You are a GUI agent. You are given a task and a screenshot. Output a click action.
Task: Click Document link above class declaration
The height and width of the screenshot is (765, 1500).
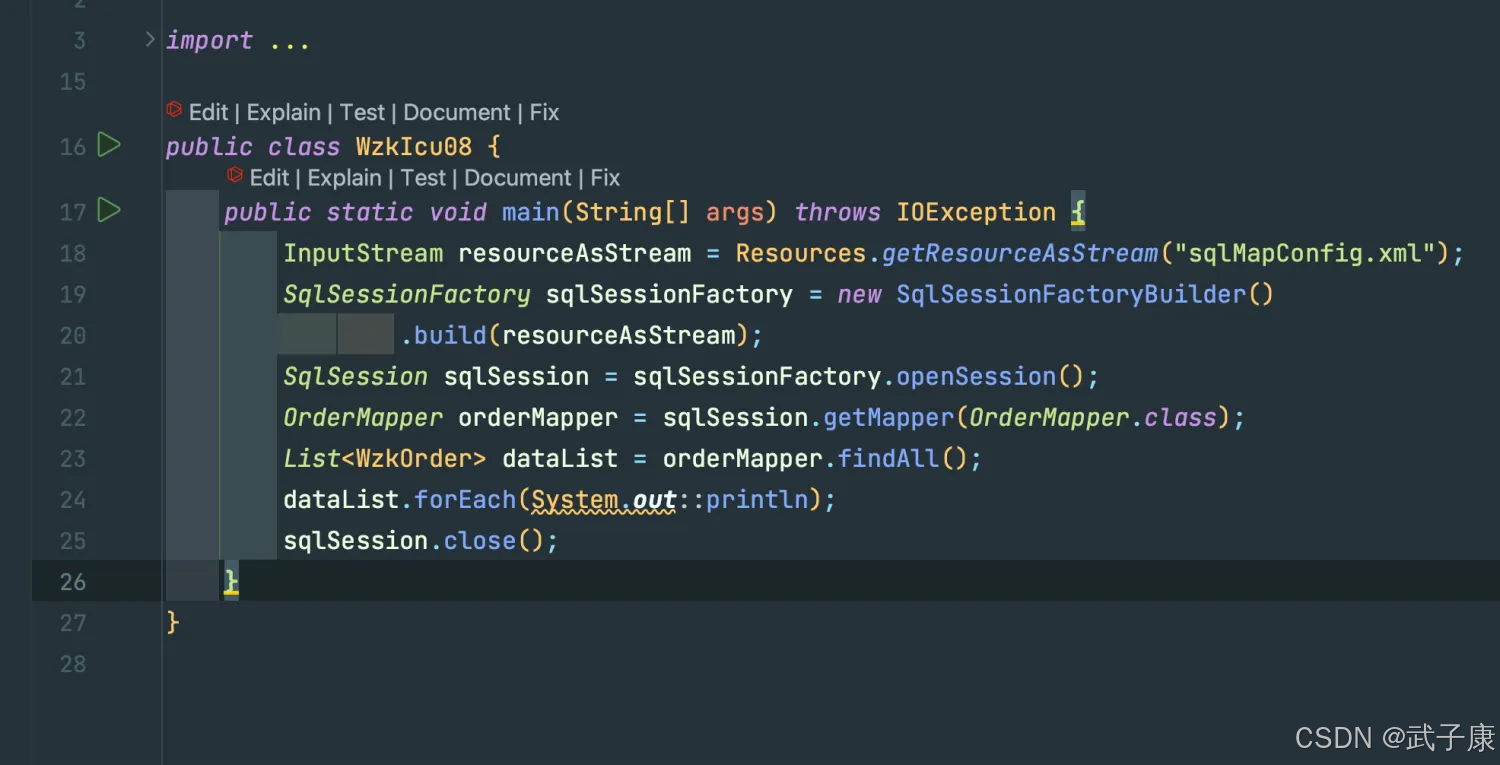[457, 112]
